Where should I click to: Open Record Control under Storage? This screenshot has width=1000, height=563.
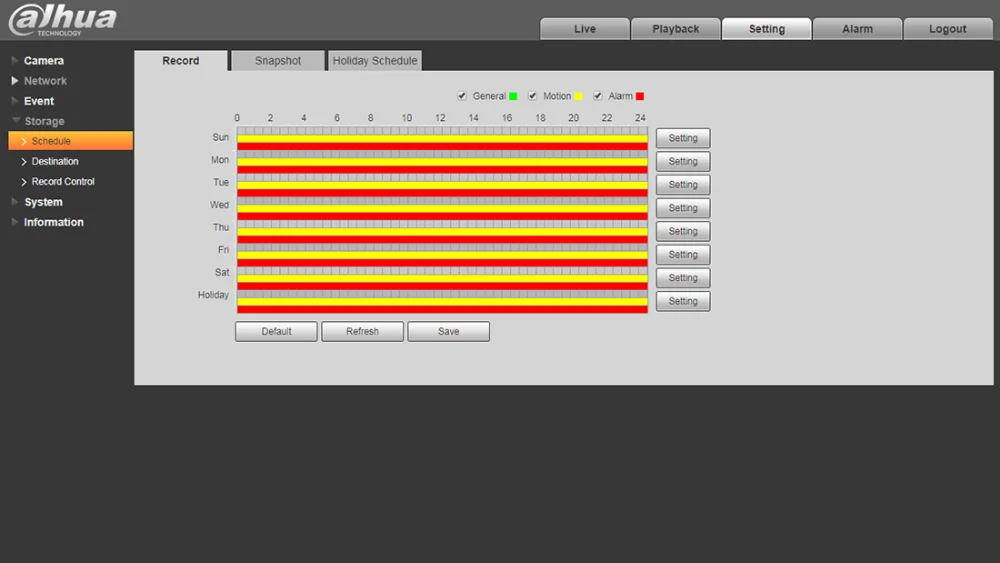click(x=63, y=182)
